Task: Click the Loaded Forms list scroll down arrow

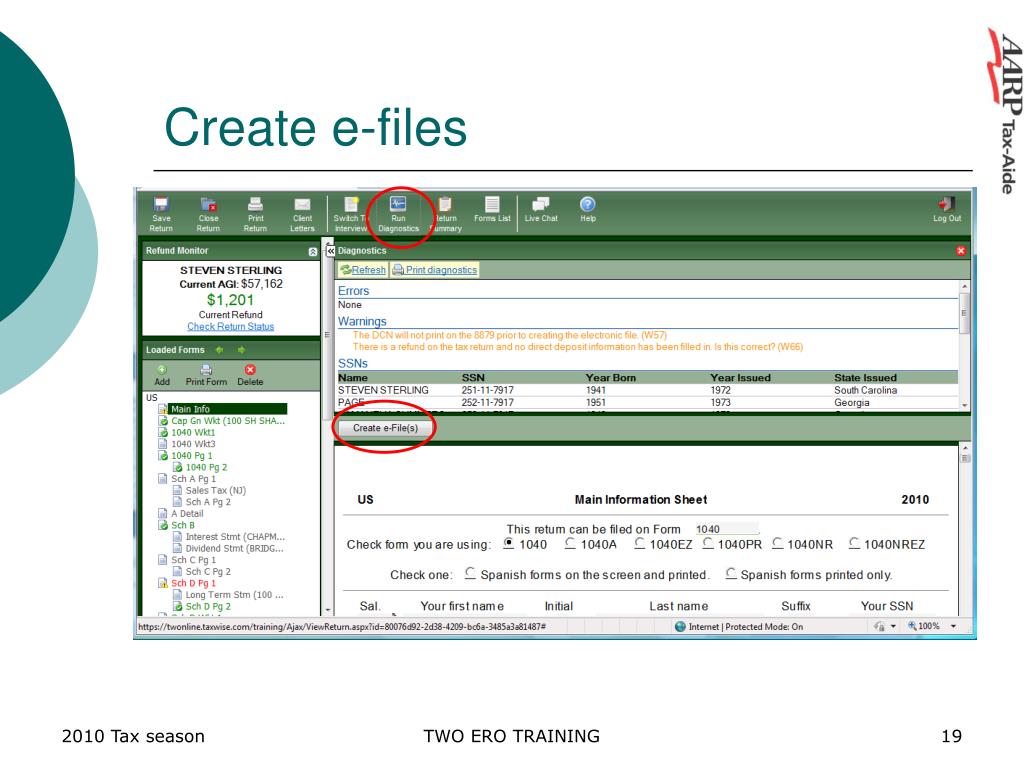Action: tap(328, 611)
